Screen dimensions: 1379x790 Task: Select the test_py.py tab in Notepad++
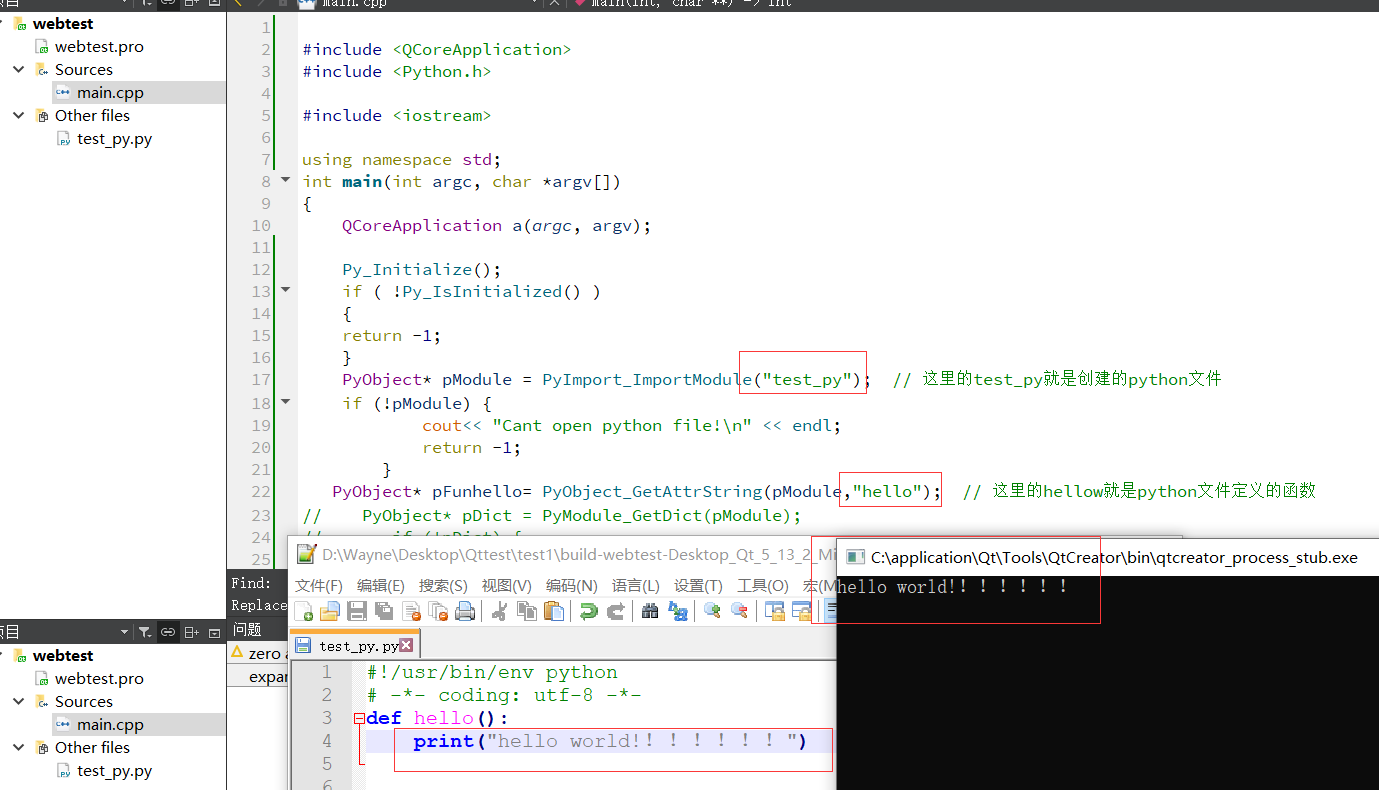click(356, 645)
